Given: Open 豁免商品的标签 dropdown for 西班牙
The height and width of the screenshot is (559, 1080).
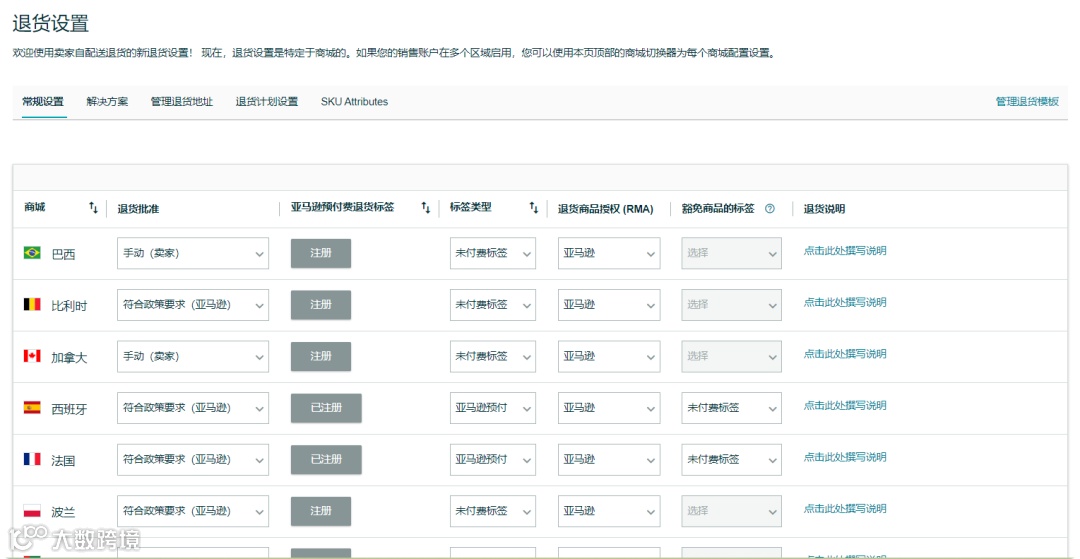Looking at the screenshot, I should click(731, 408).
